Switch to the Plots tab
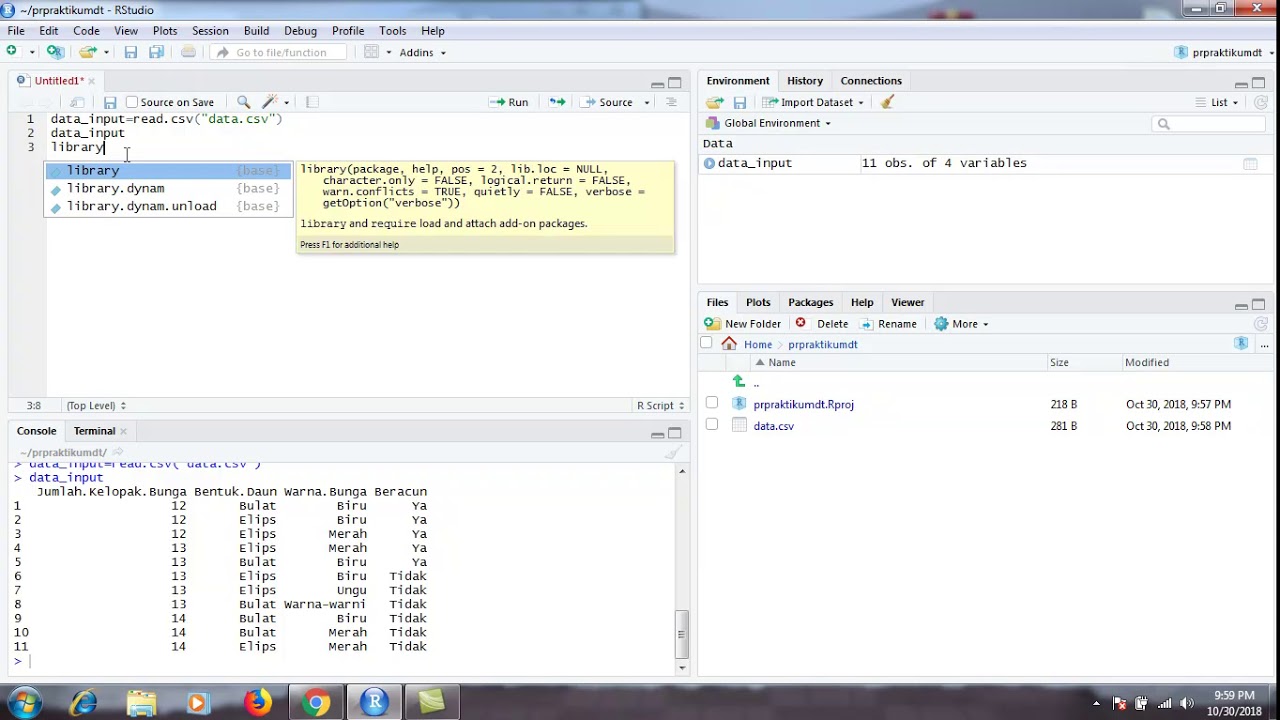1280x720 pixels. tap(758, 302)
